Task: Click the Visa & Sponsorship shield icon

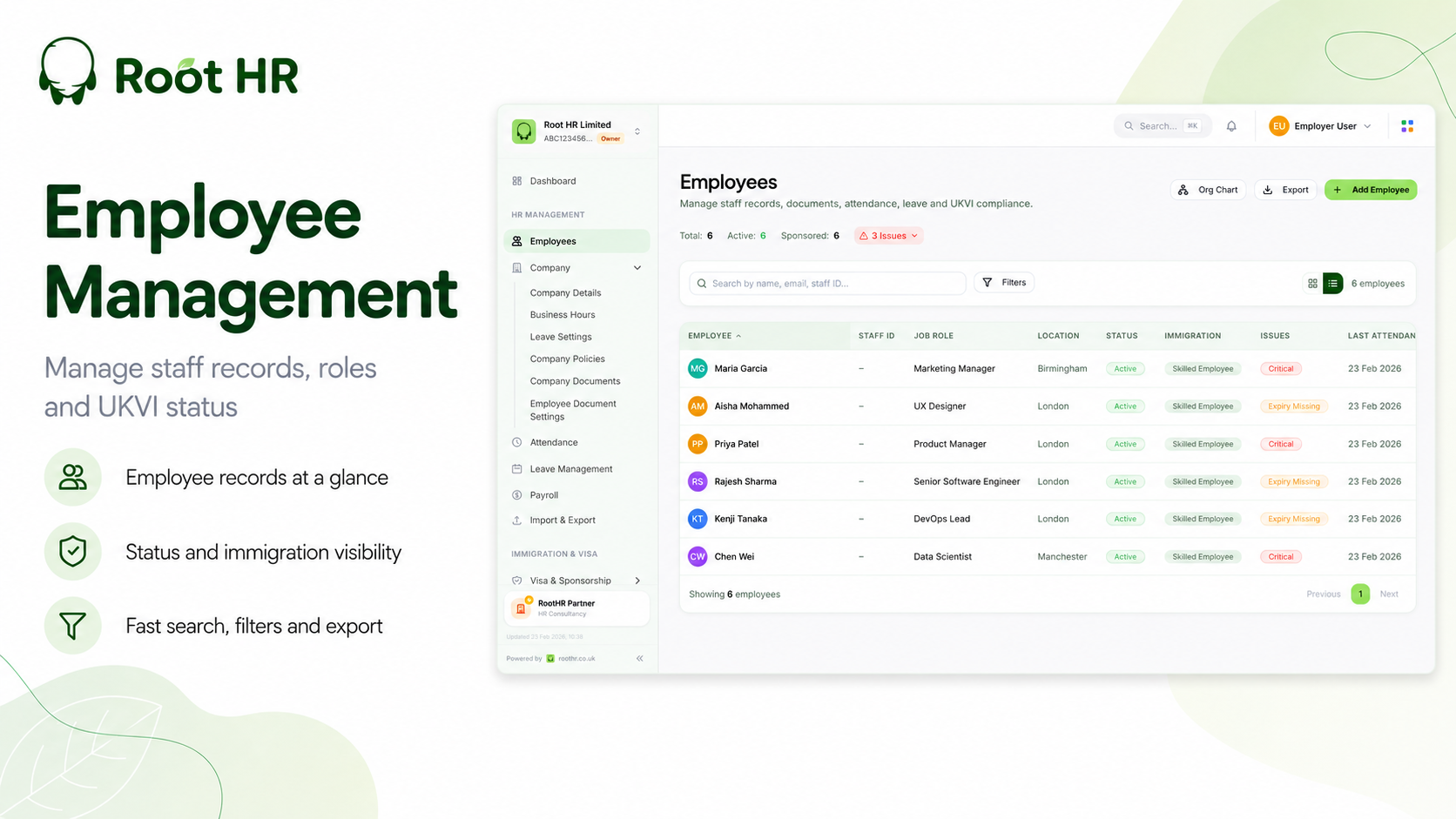Action: [x=517, y=581]
